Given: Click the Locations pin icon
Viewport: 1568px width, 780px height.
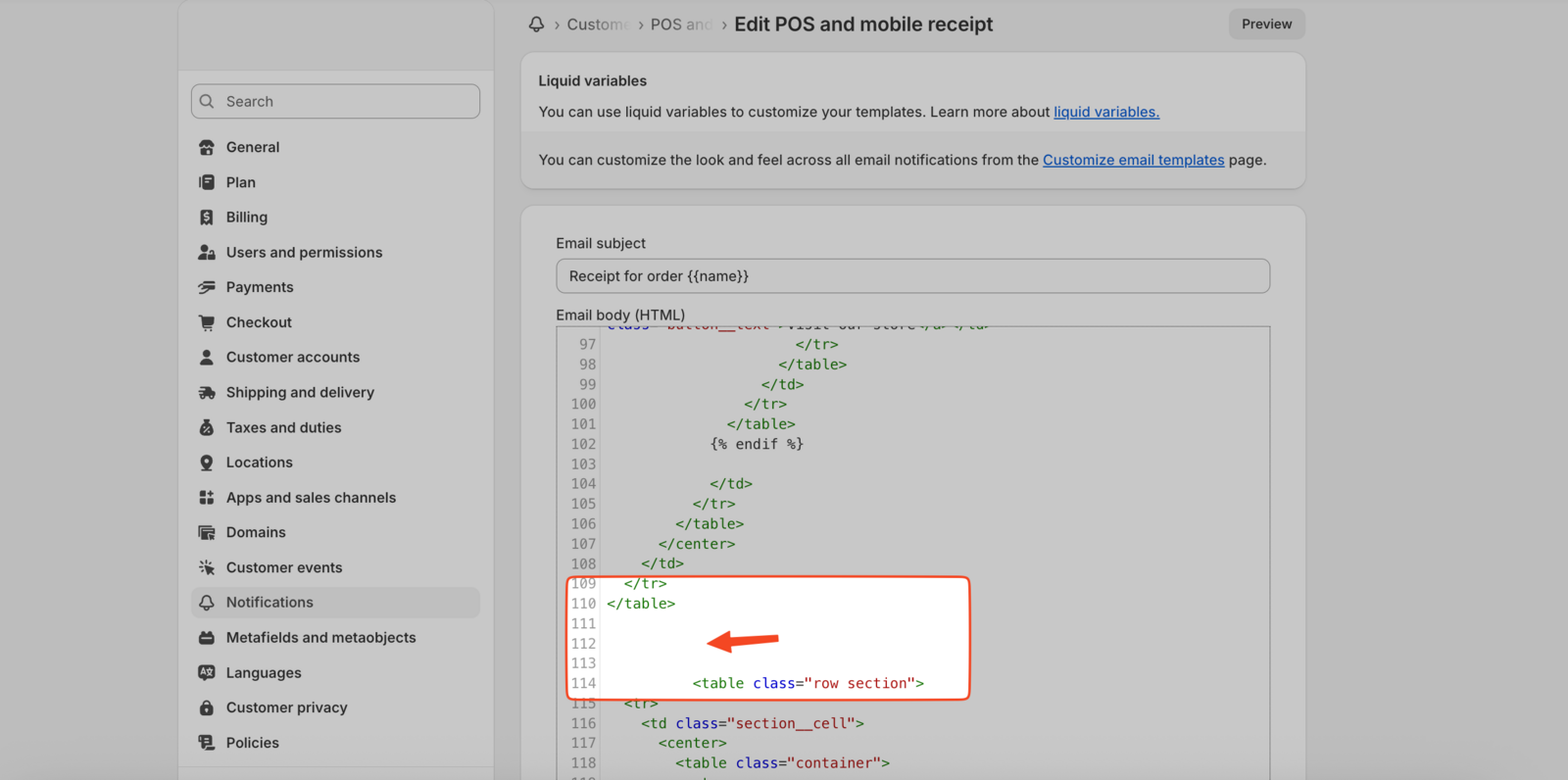Looking at the screenshot, I should pos(207,463).
